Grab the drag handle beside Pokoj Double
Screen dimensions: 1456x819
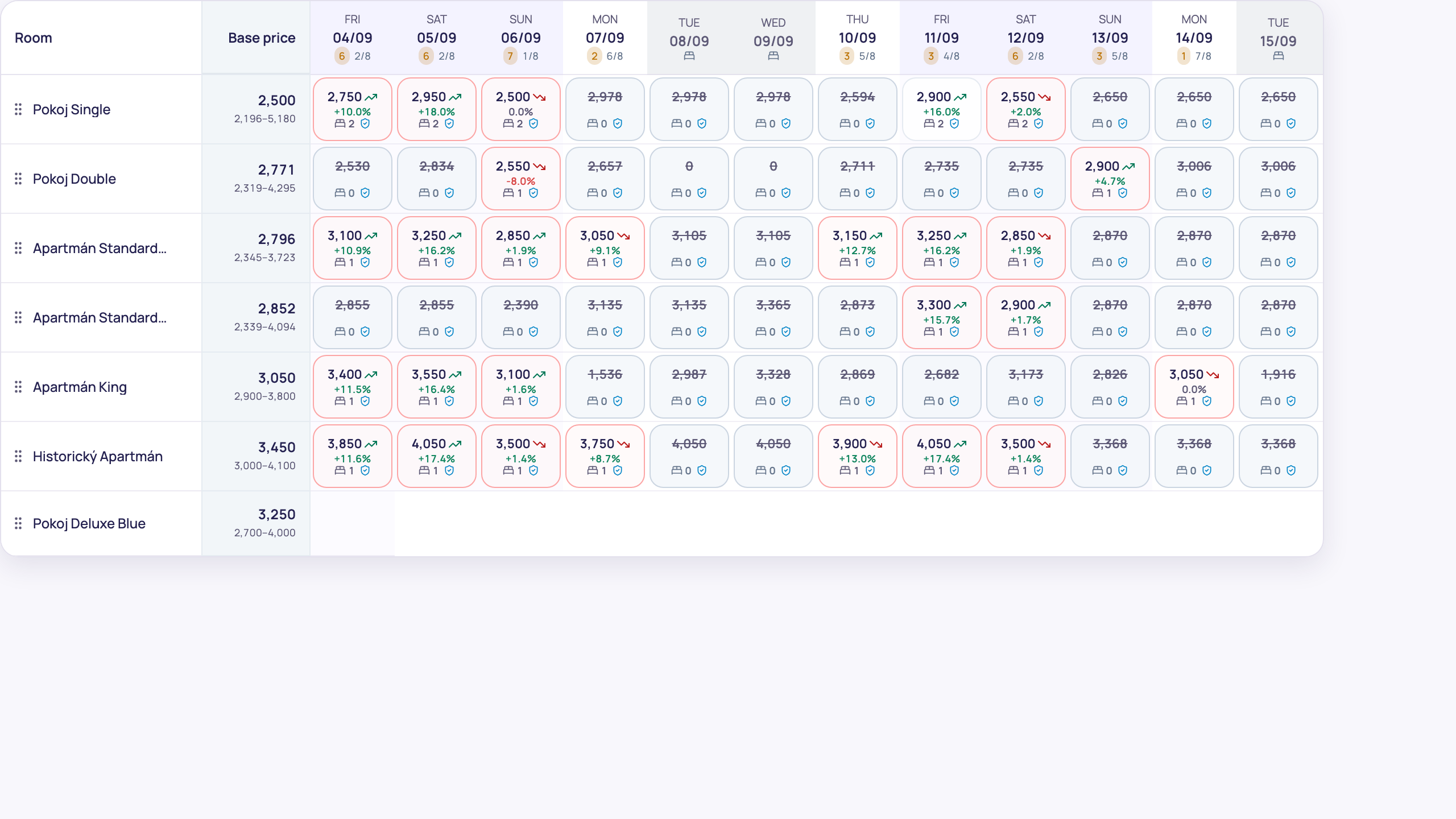point(18,179)
